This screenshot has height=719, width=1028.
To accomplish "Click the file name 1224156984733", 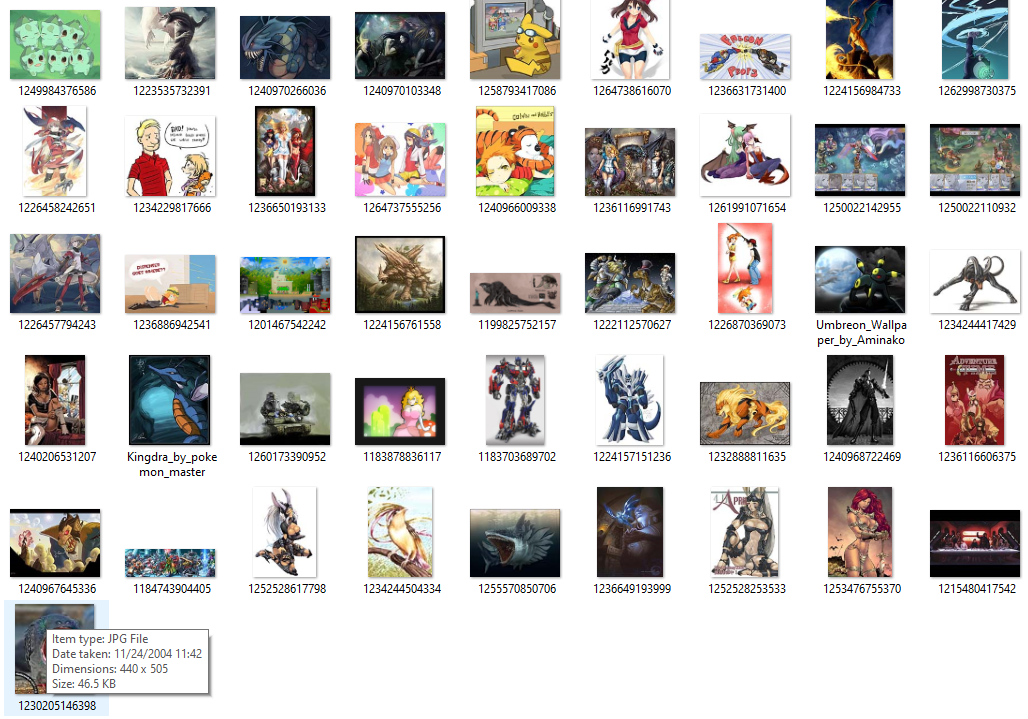I will coord(862,90).
